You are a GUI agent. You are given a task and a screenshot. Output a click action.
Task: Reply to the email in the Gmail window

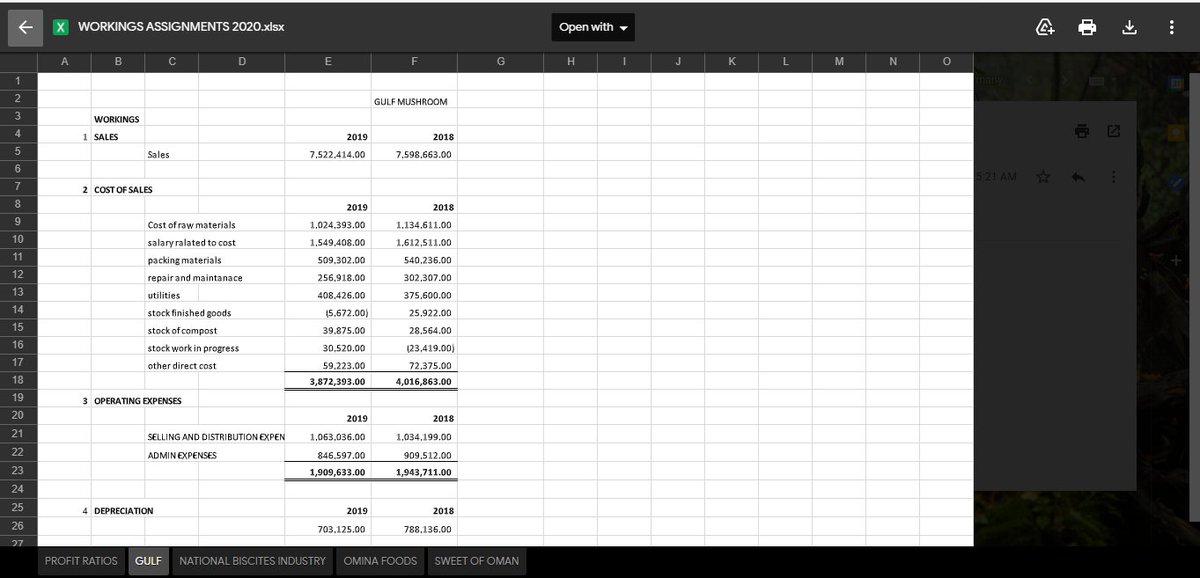point(1078,177)
